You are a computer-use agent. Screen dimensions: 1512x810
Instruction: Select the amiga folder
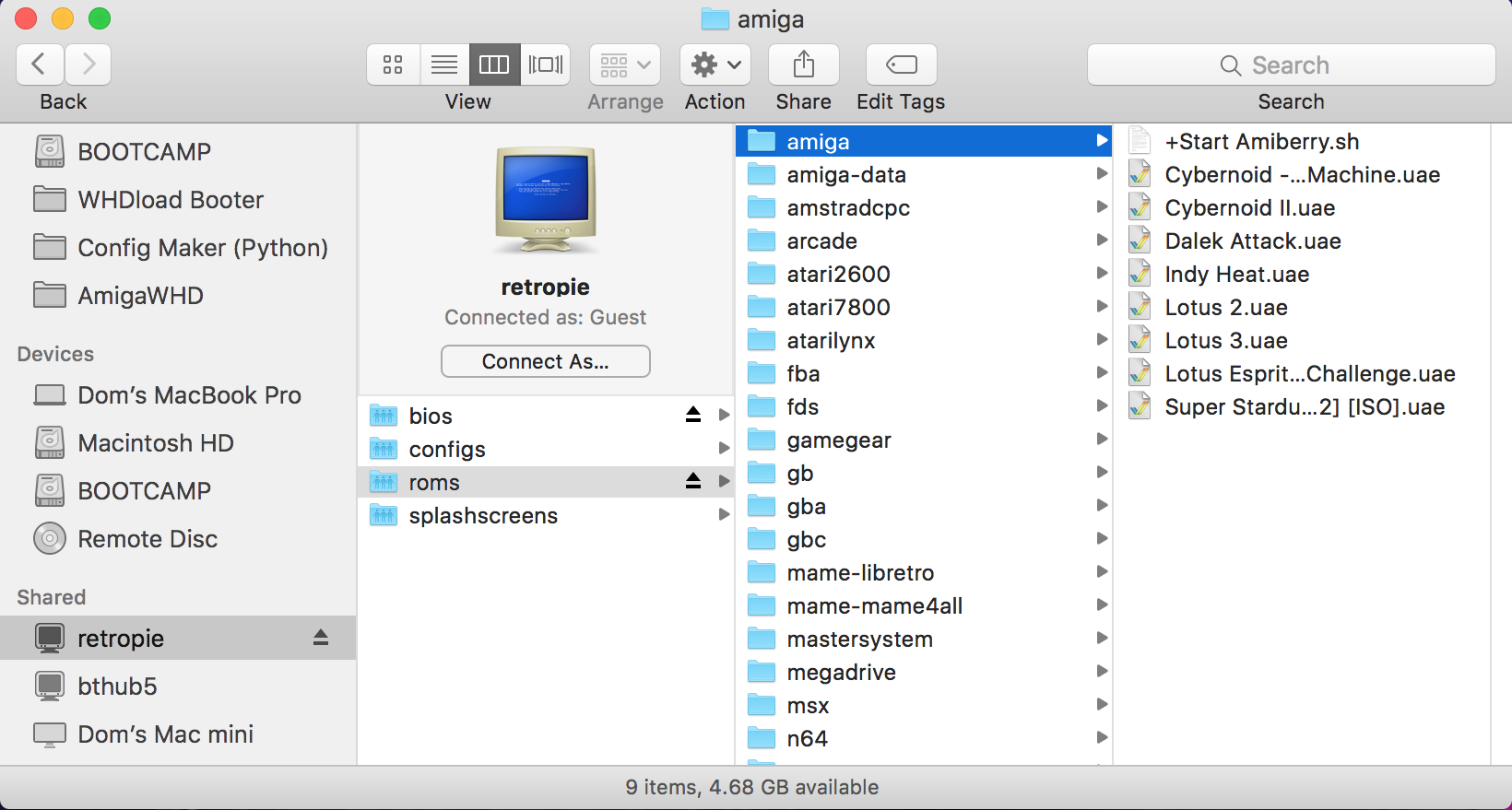click(x=924, y=141)
